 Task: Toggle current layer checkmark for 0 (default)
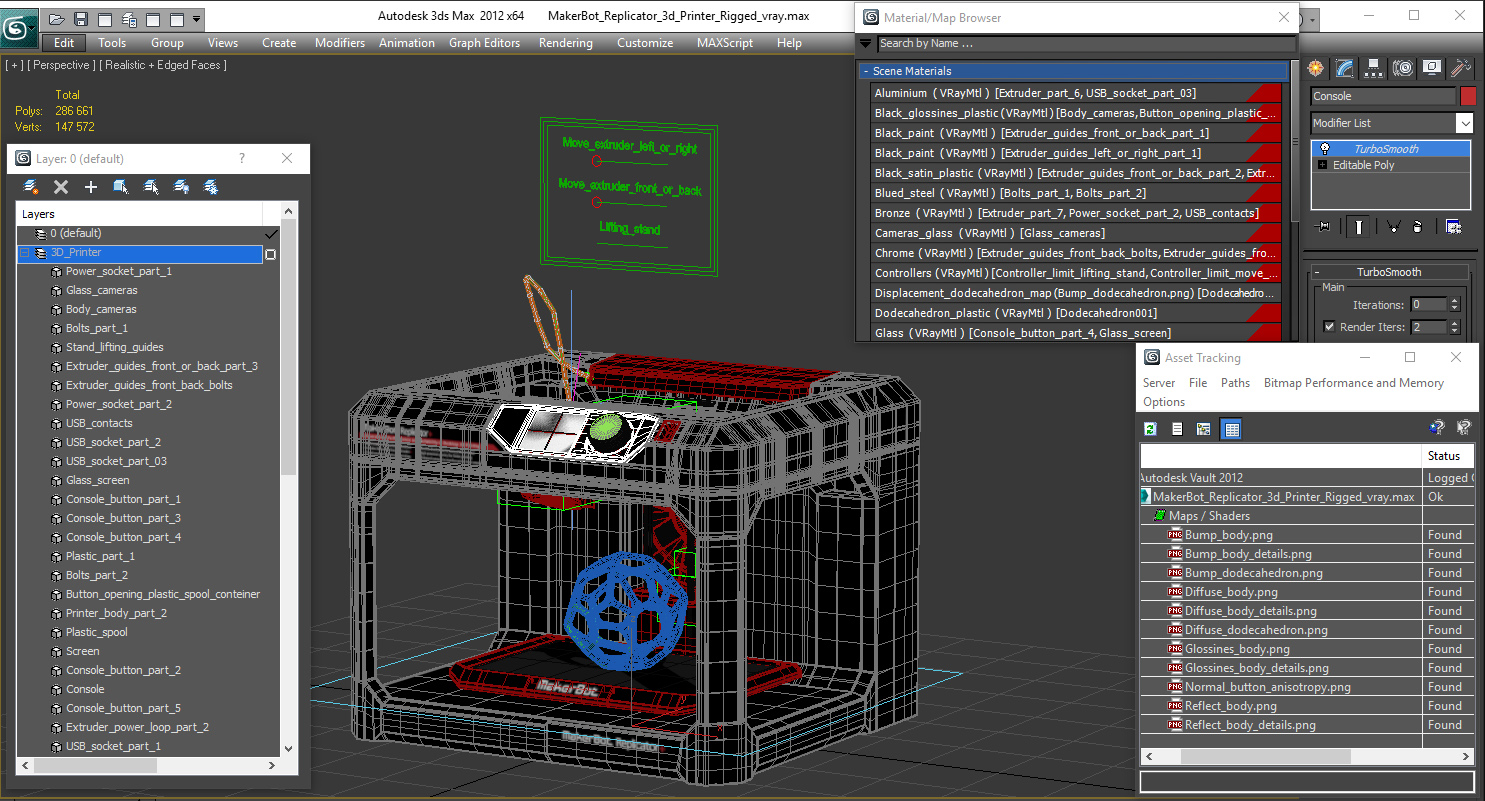coord(270,233)
